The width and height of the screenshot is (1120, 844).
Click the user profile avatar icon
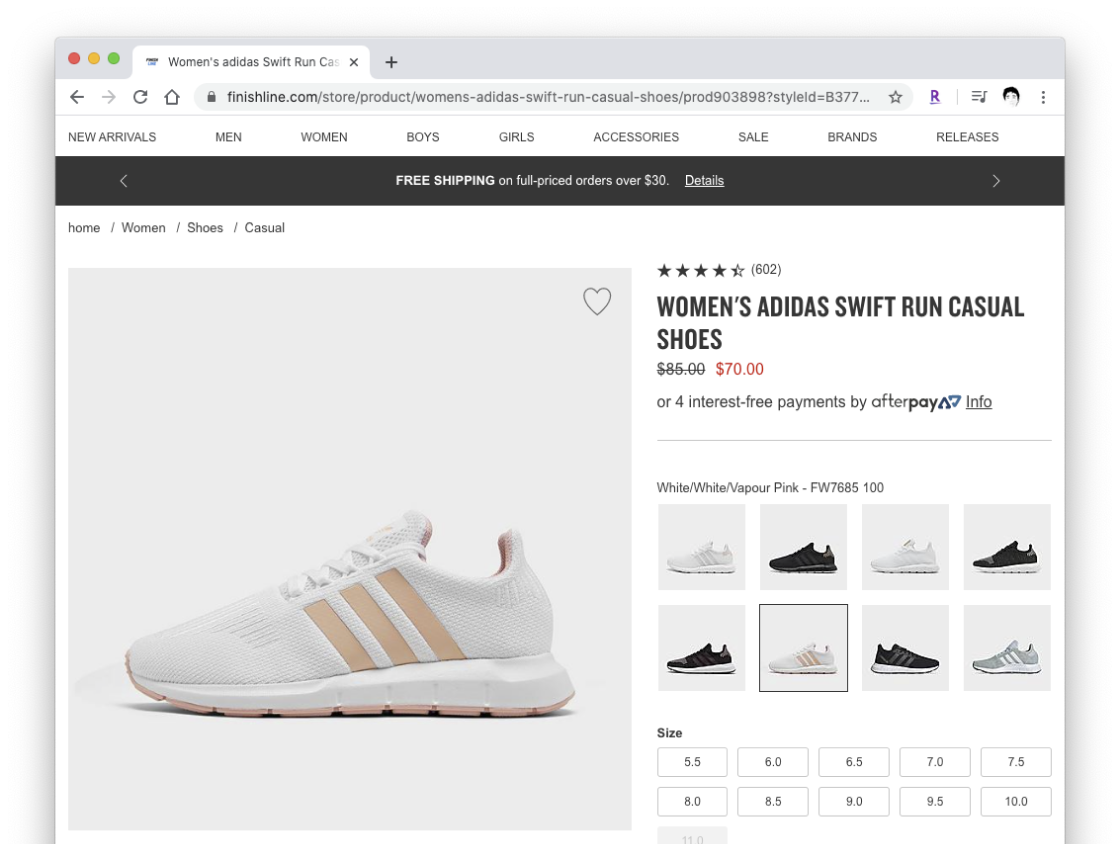click(x=1011, y=97)
